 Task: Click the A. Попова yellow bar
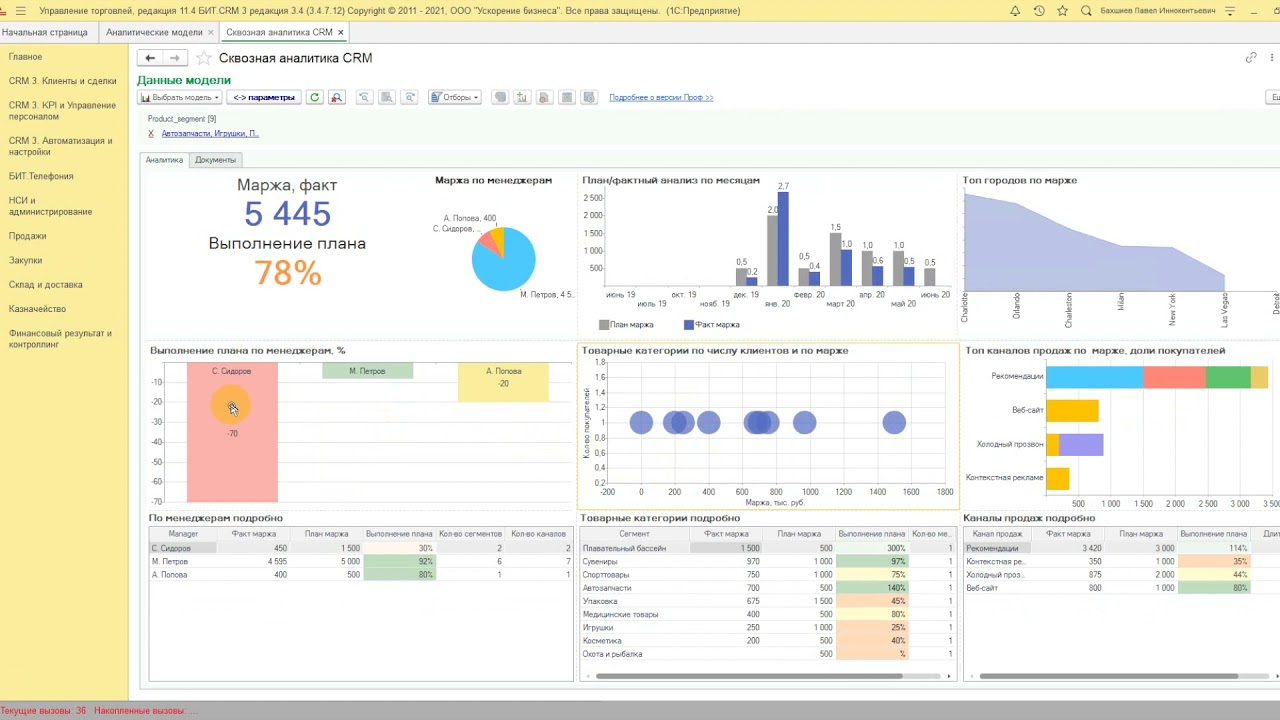pyautogui.click(x=503, y=382)
